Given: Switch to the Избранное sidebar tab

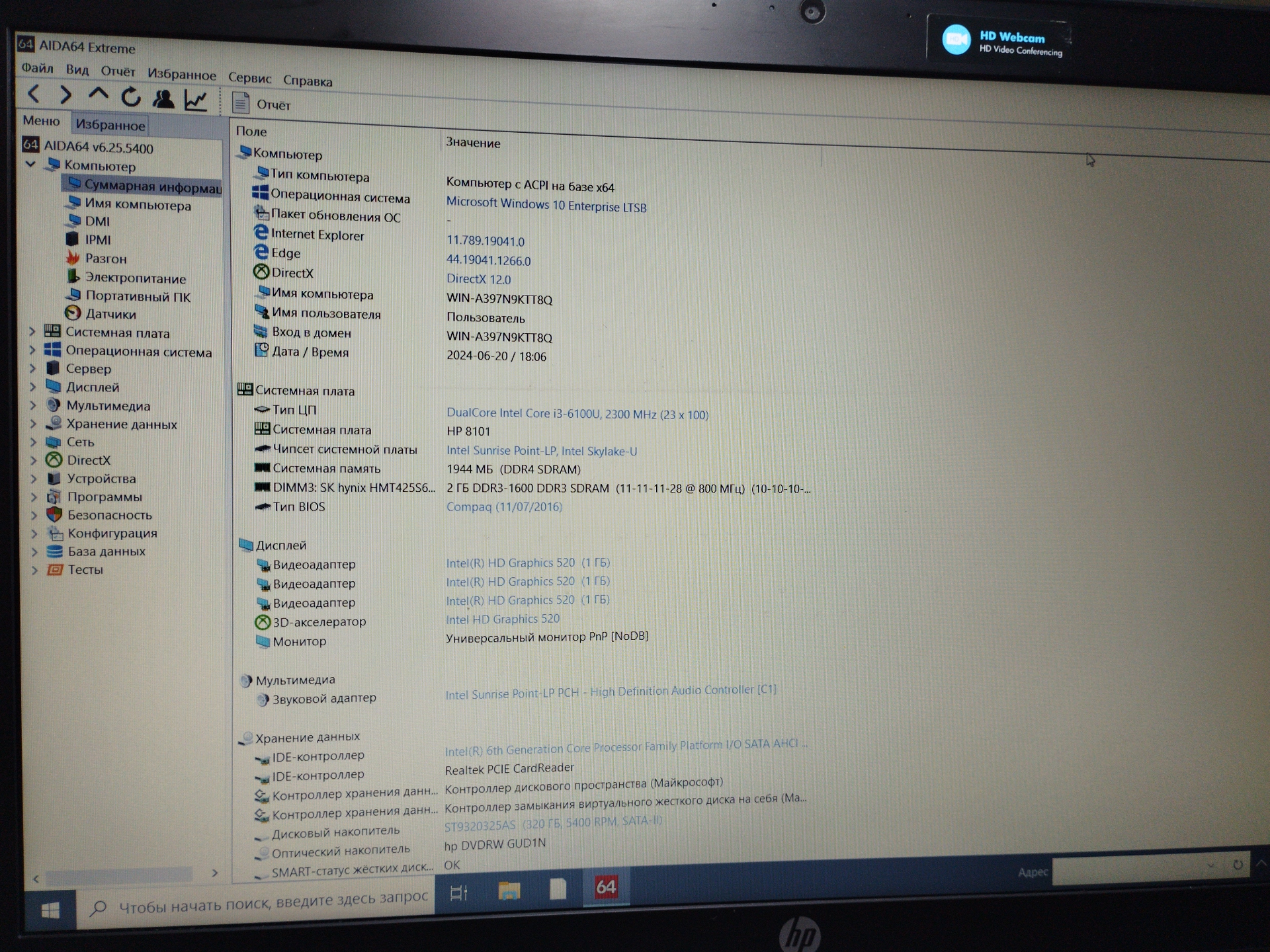Looking at the screenshot, I should coord(110,124).
